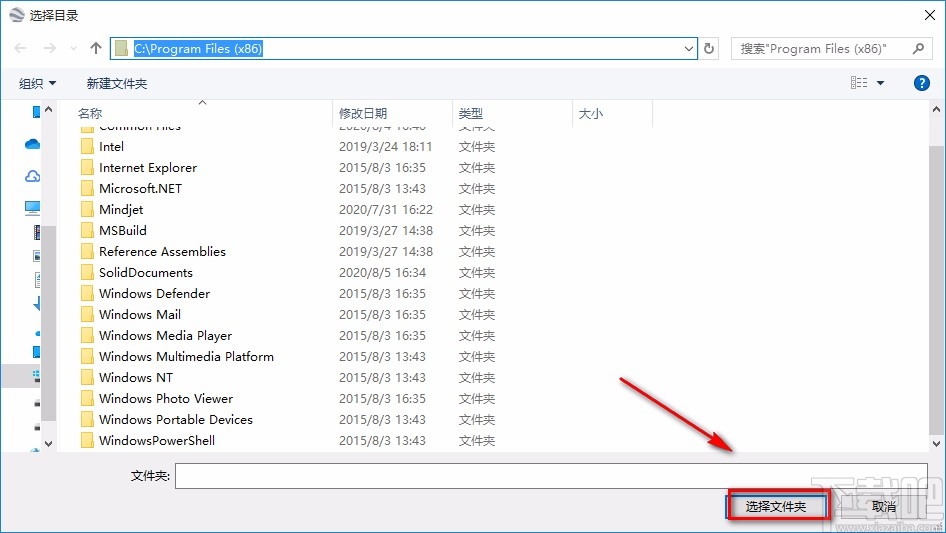Select the Windows Mail folder
The image size is (946, 533).
click(139, 314)
